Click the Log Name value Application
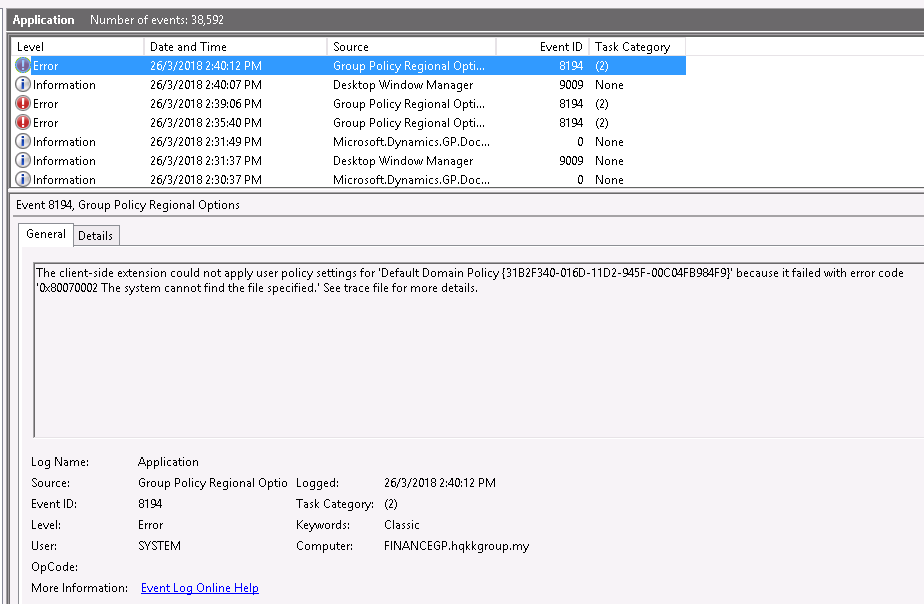This screenshot has width=924, height=604. pyautogui.click(x=168, y=462)
